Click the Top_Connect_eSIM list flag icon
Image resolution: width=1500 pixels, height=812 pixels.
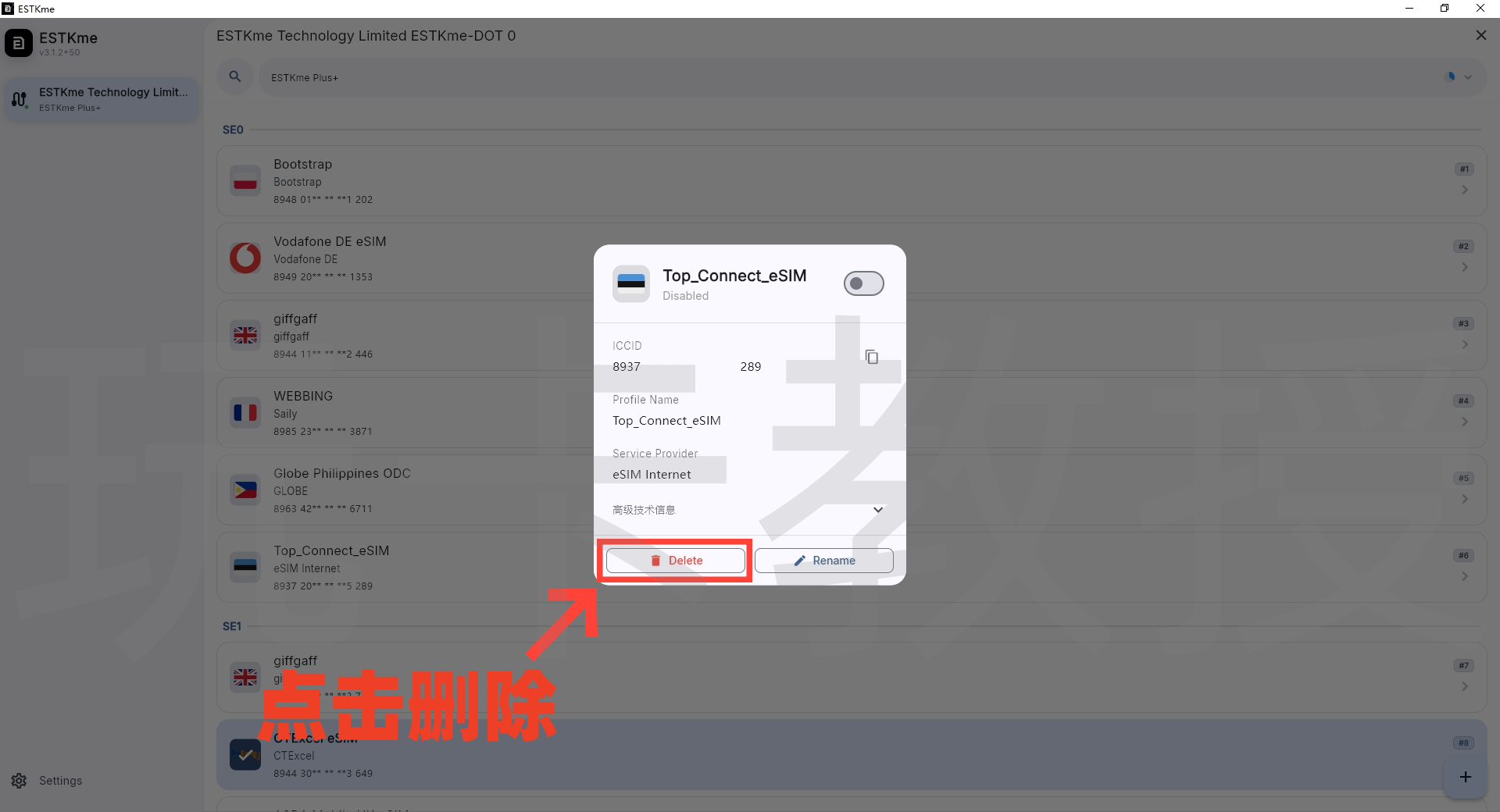click(x=245, y=567)
